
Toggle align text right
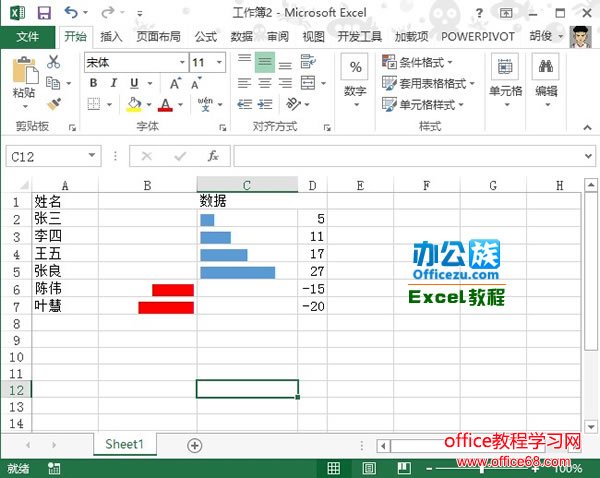(x=285, y=83)
